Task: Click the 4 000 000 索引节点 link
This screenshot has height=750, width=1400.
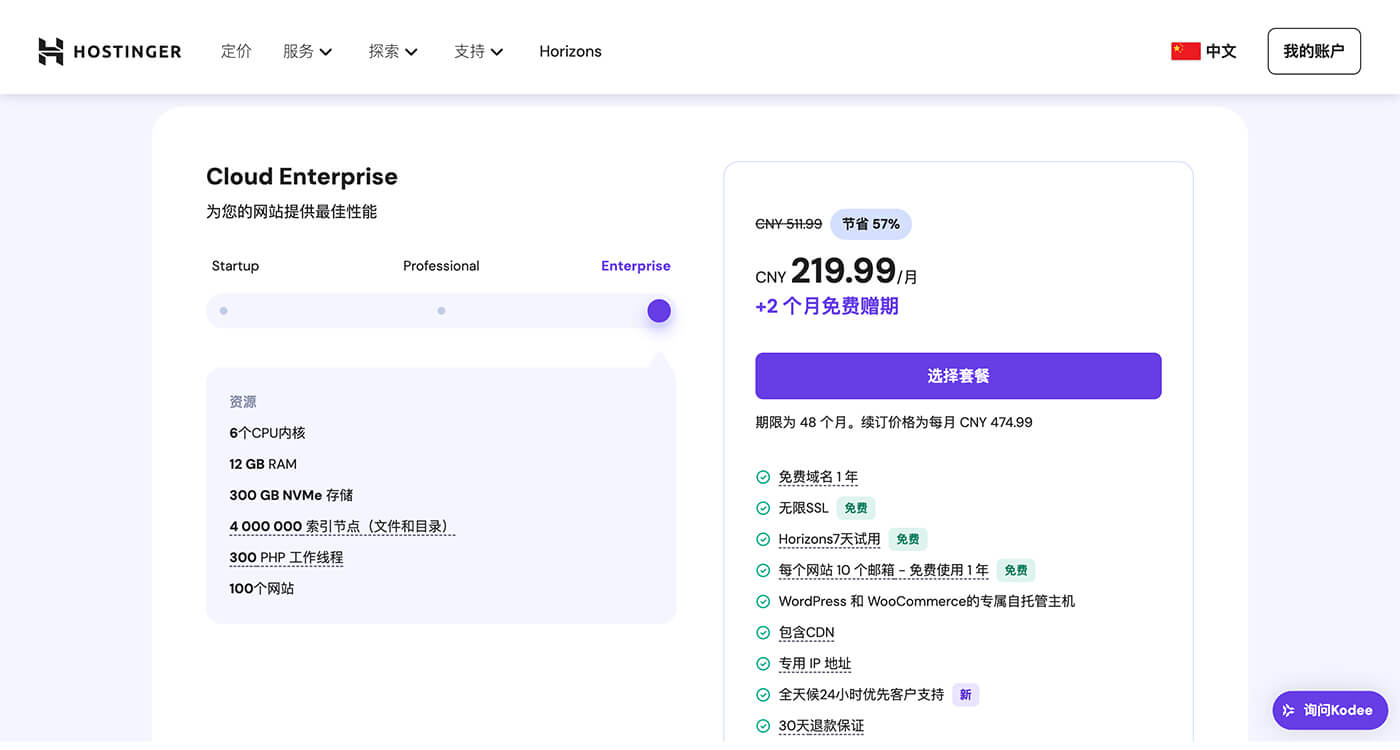Action: coord(342,526)
